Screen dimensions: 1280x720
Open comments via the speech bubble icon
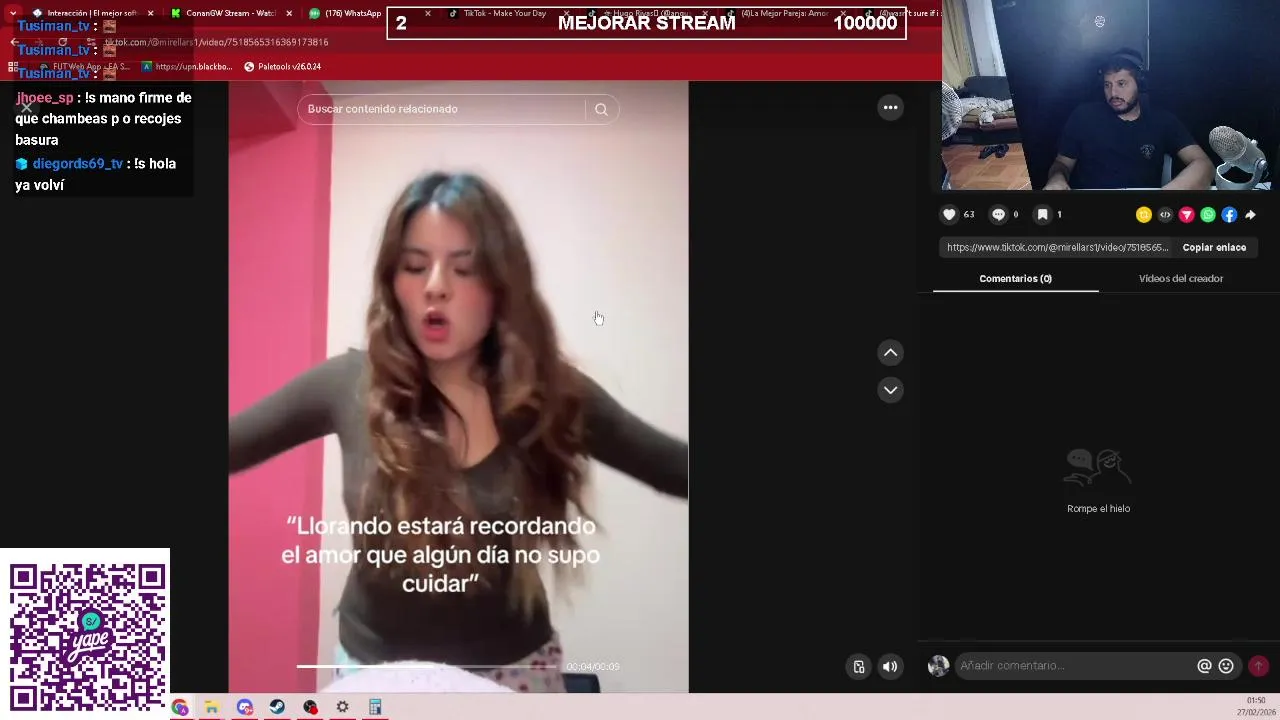click(998, 214)
